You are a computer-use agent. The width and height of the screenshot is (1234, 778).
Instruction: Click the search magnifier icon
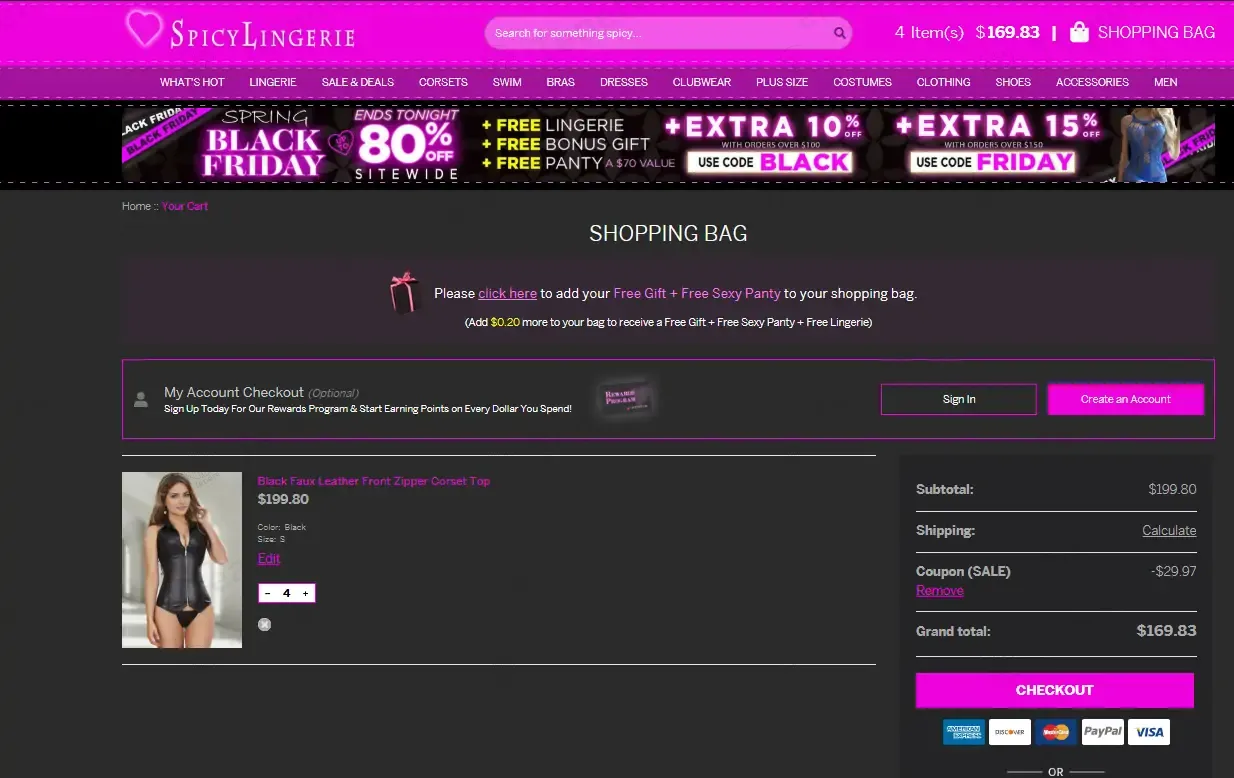click(839, 33)
